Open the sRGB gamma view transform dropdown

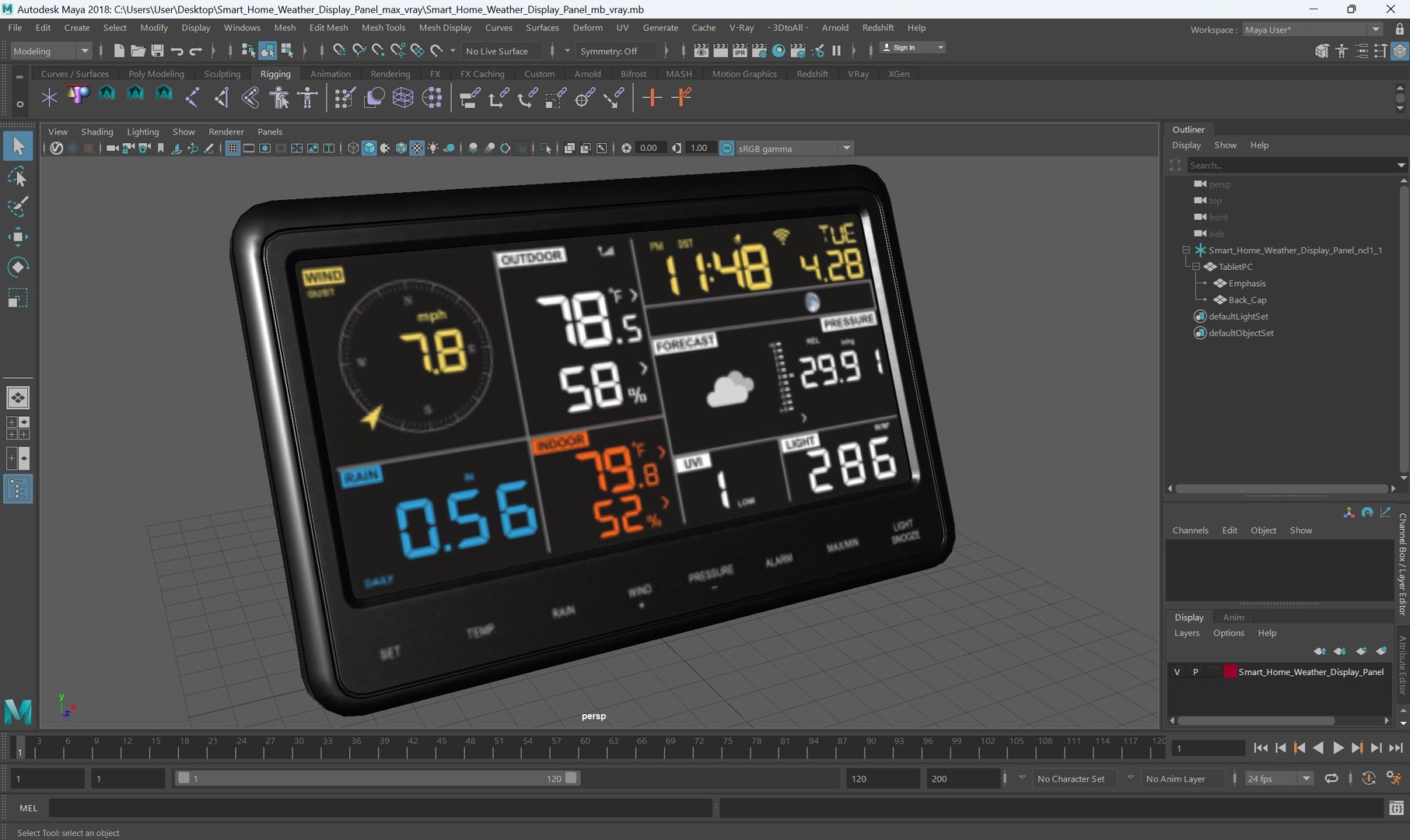coord(794,148)
